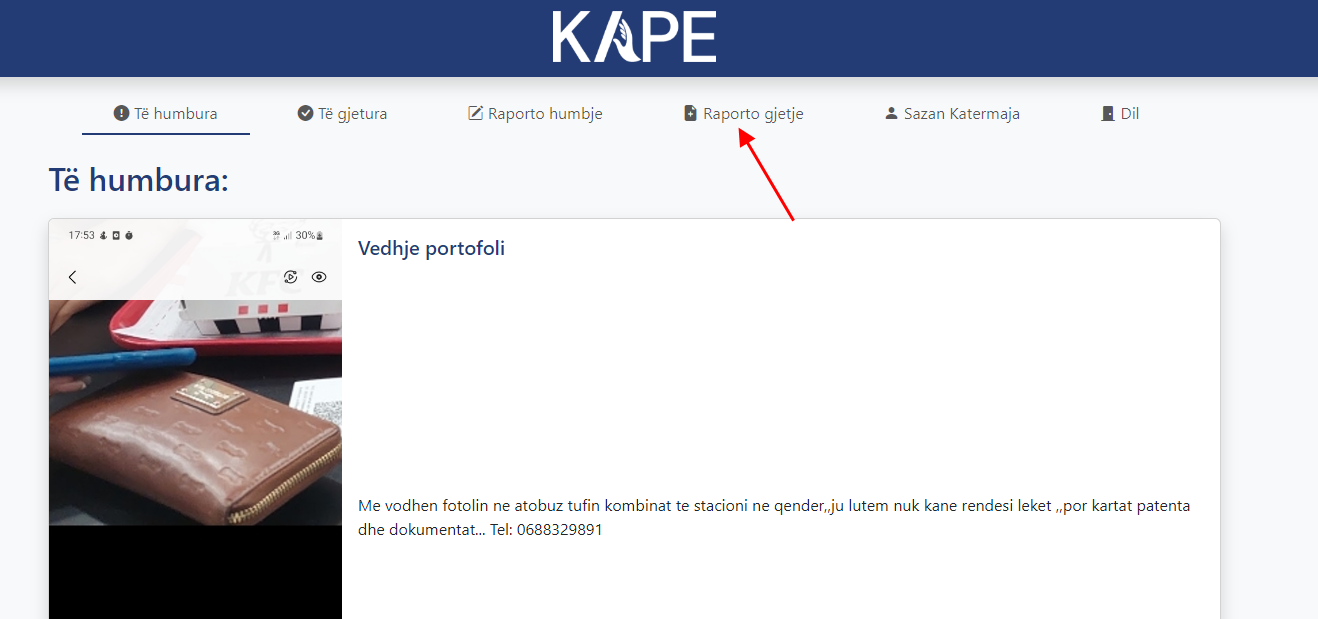Viewport: 1318px width, 619px height.
Task: Click the user icon beside Sazan Katermaja
Action: (892, 114)
